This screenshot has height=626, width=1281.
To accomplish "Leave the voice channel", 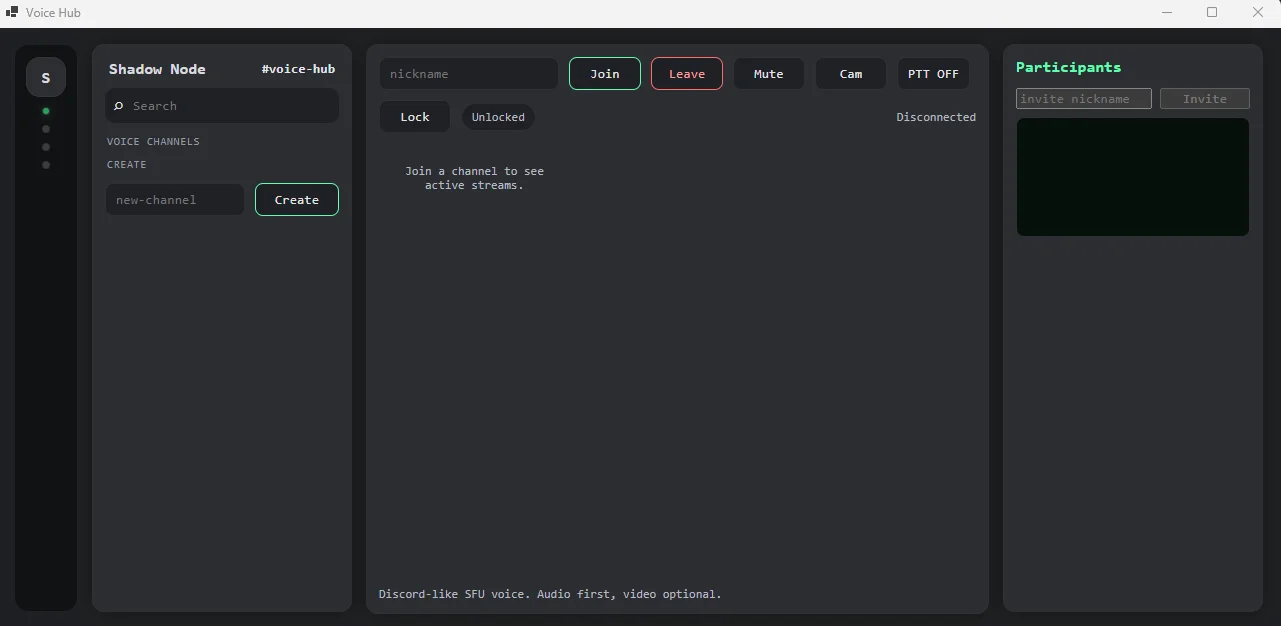I will coord(687,74).
